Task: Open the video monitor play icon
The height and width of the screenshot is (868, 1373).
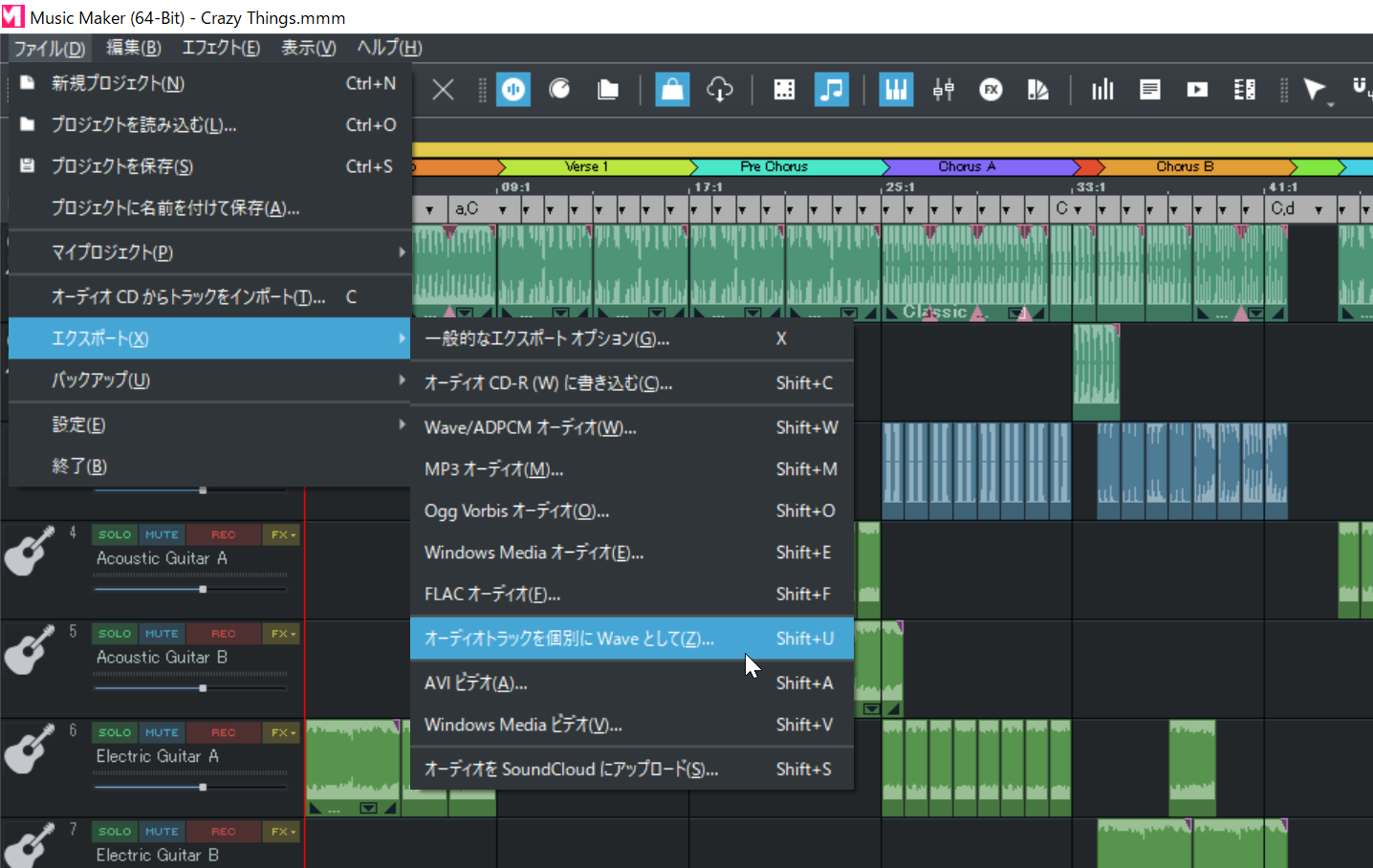Action: [x=1197, y=90]
